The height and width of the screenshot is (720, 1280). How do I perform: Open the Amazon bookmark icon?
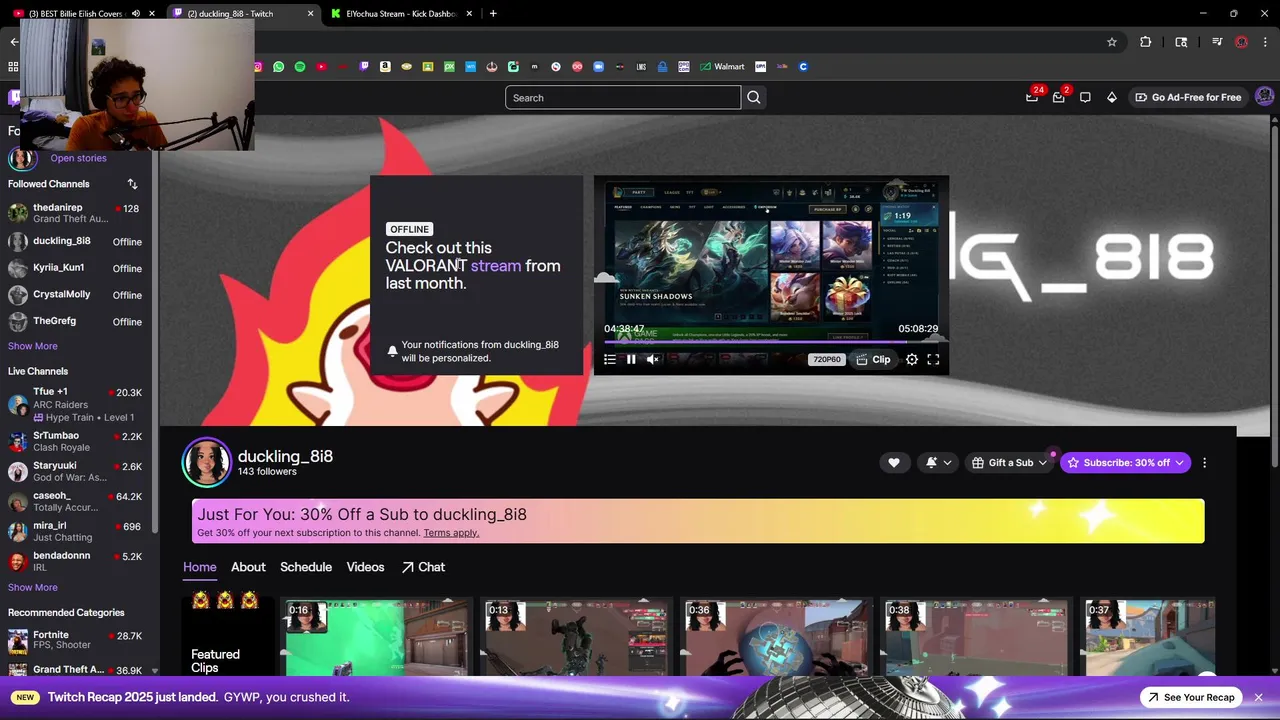tap(385, 67)
